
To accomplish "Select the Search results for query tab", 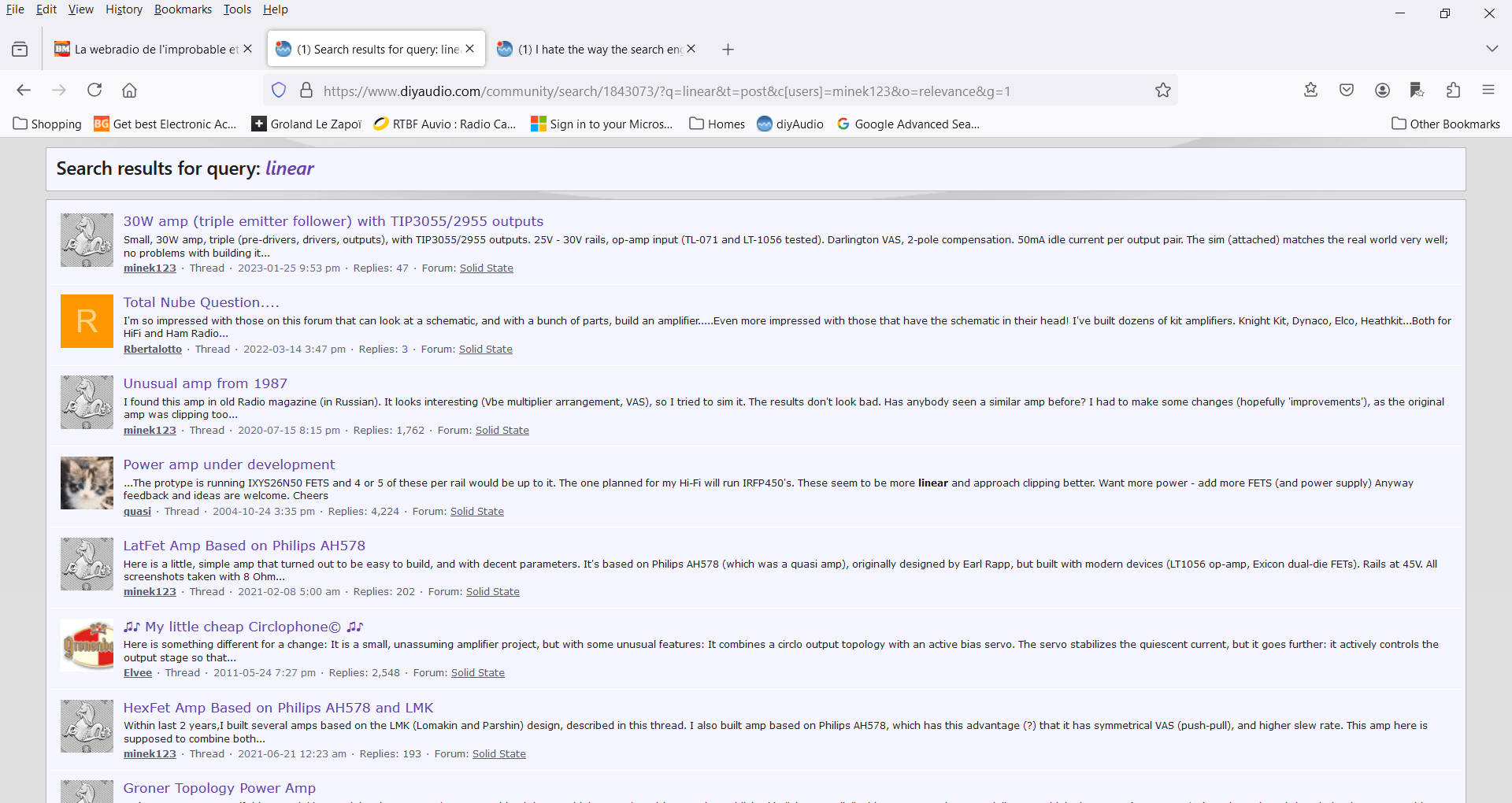I will (x=376, y=50).
